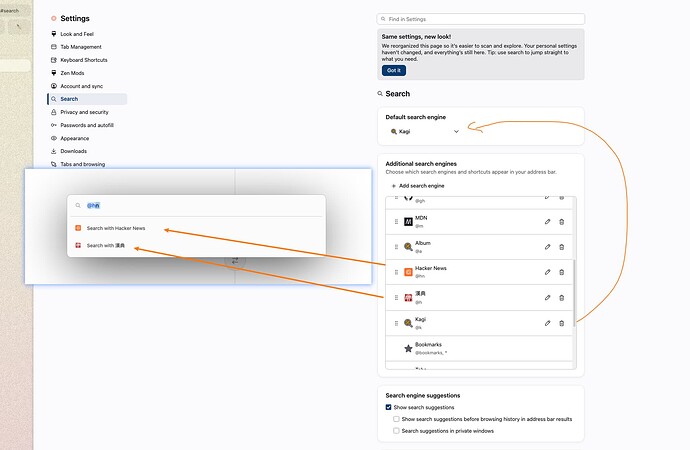This screenshot has width=690, height=450.
Task: Delete the Hacker News search engine
Action: point(562,272)
